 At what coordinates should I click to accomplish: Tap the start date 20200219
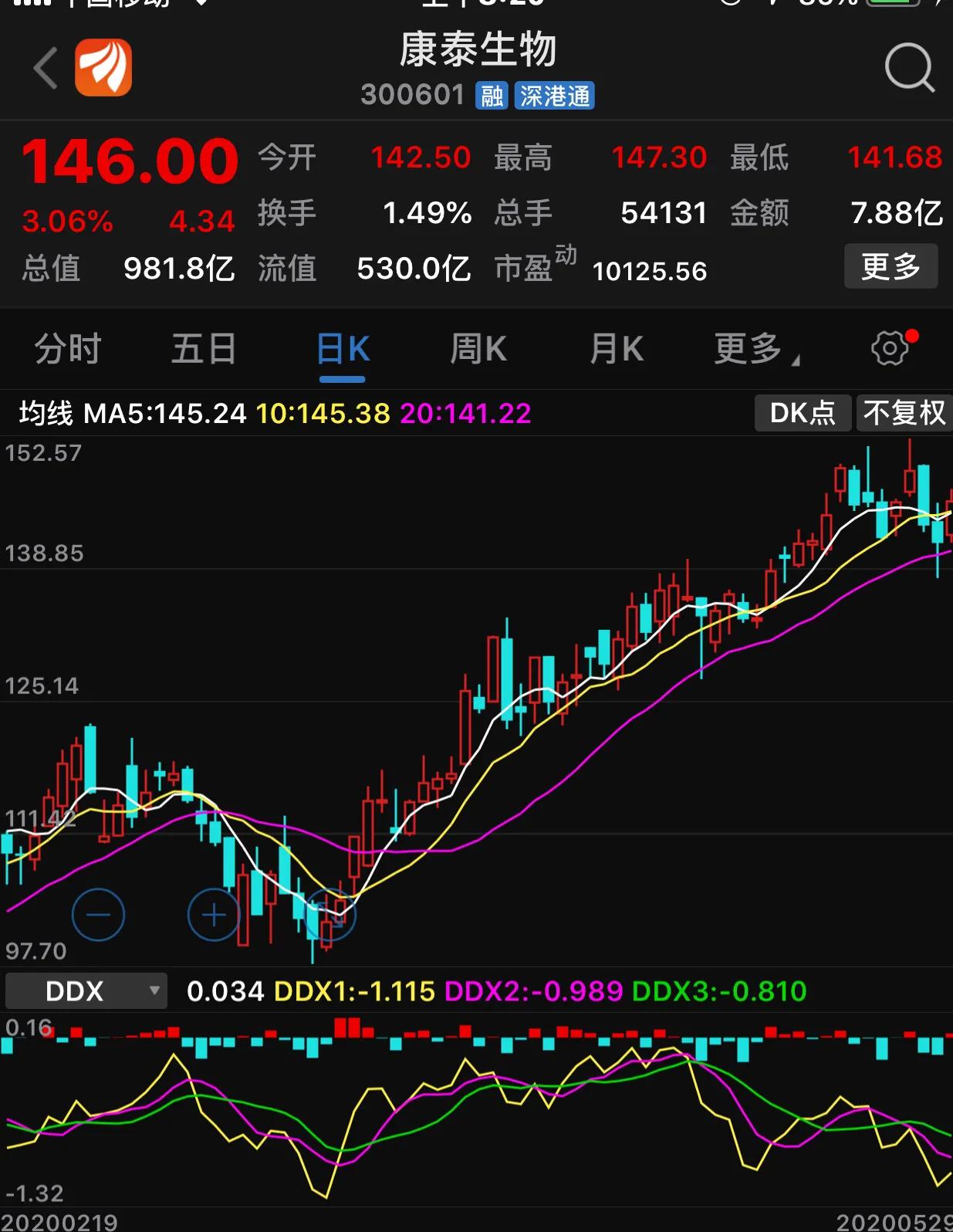tap(59, 1222)
